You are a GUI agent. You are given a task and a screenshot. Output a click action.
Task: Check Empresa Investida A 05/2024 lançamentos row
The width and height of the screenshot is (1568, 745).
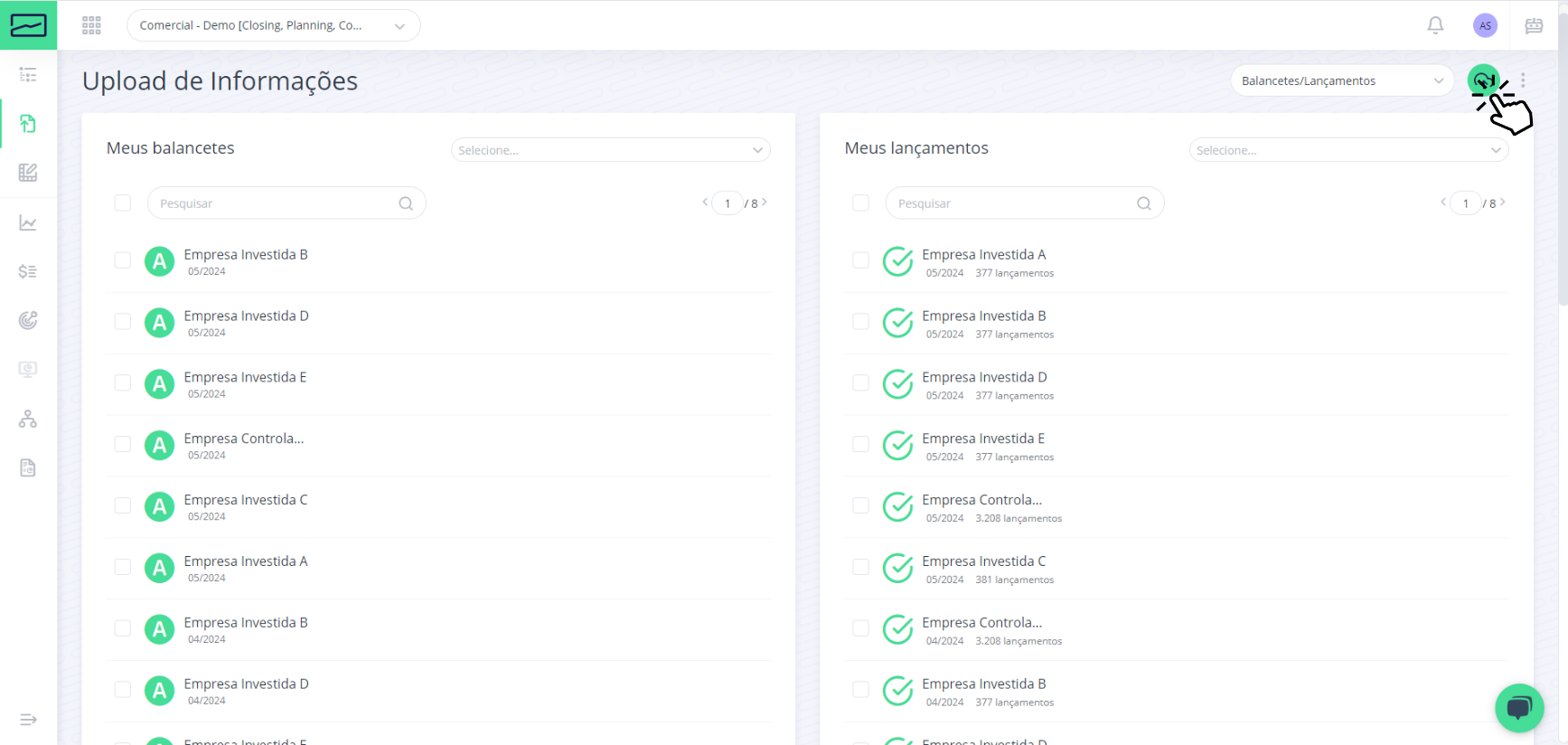coord(861,260)
